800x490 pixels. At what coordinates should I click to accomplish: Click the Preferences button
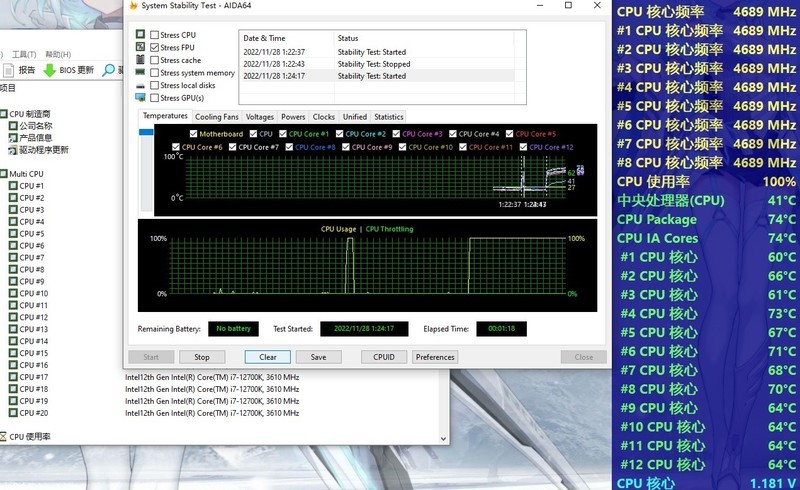click(435, 357)
